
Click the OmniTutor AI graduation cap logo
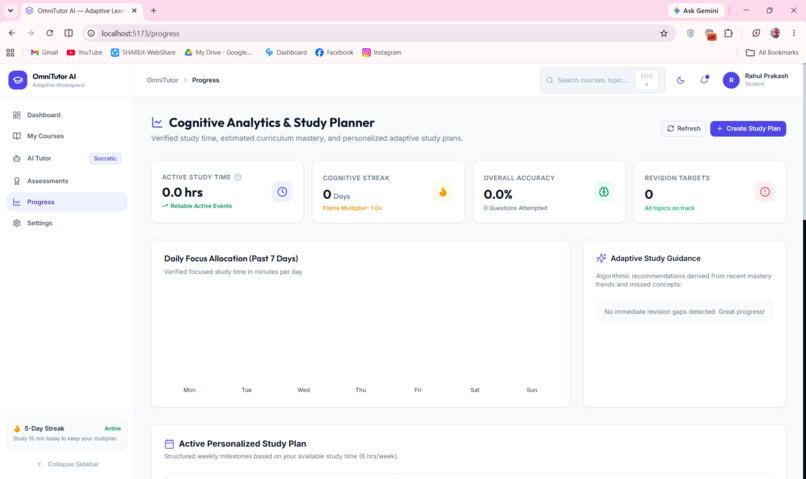pyautogui.click(x=17, y=80)
